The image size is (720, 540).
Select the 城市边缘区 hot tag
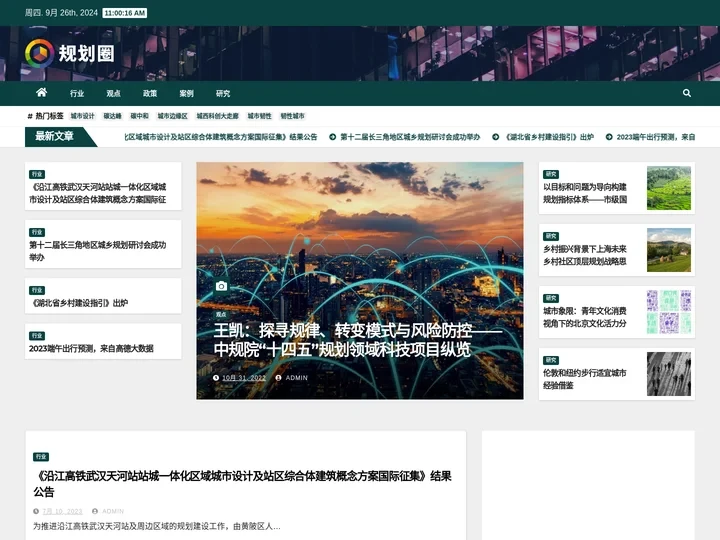172,116
